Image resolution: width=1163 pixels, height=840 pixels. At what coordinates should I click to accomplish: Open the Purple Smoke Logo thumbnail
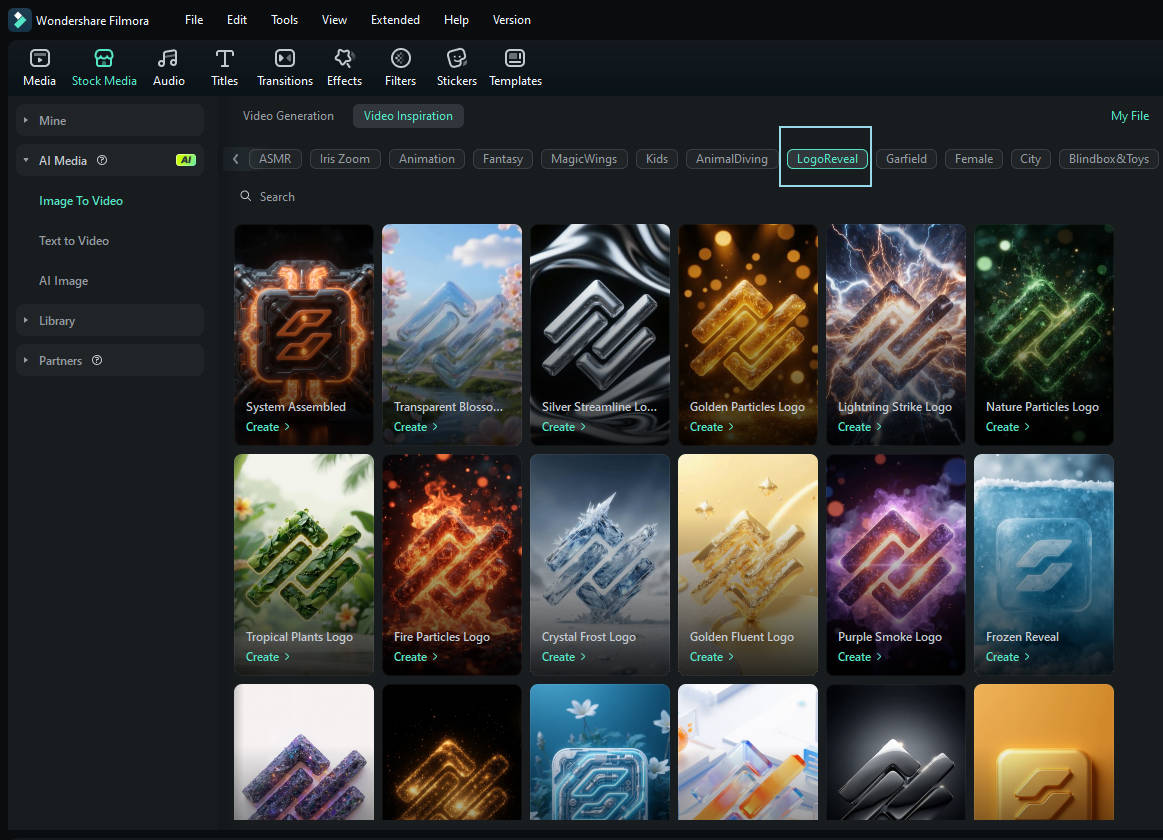tap(896, 564)
